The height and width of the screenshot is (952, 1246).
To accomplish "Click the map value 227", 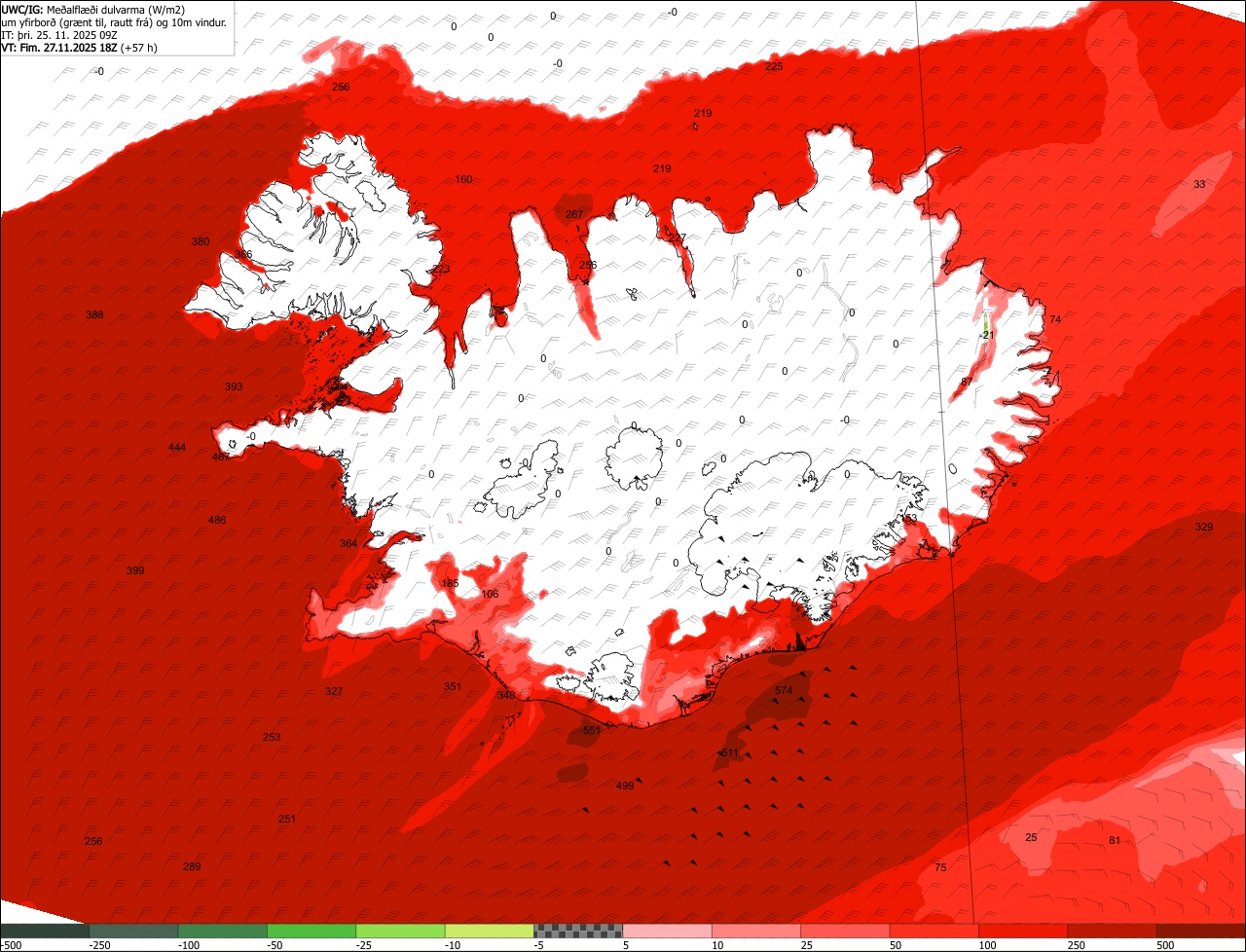I will tap(678, 238).
